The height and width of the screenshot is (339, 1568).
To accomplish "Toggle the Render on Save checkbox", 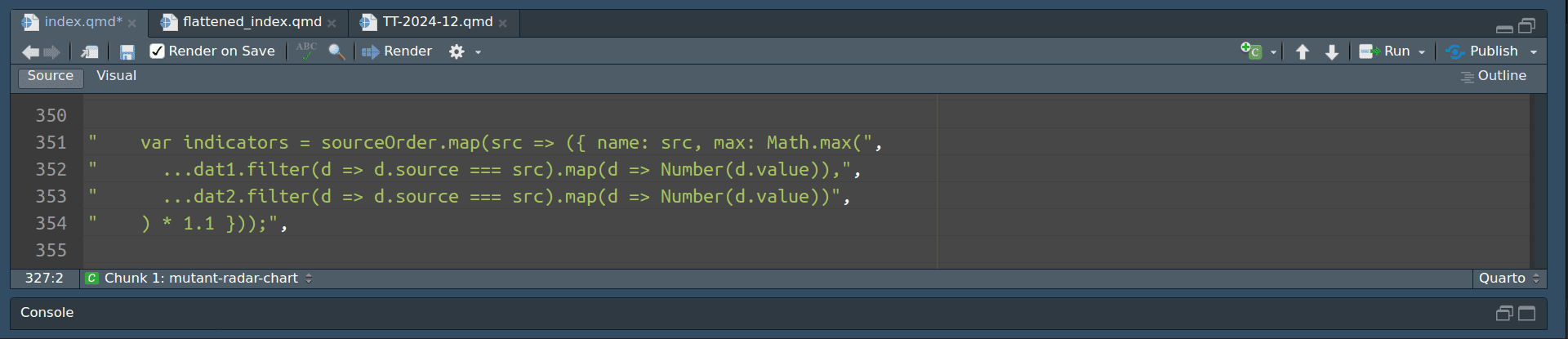I will point(158,51).
